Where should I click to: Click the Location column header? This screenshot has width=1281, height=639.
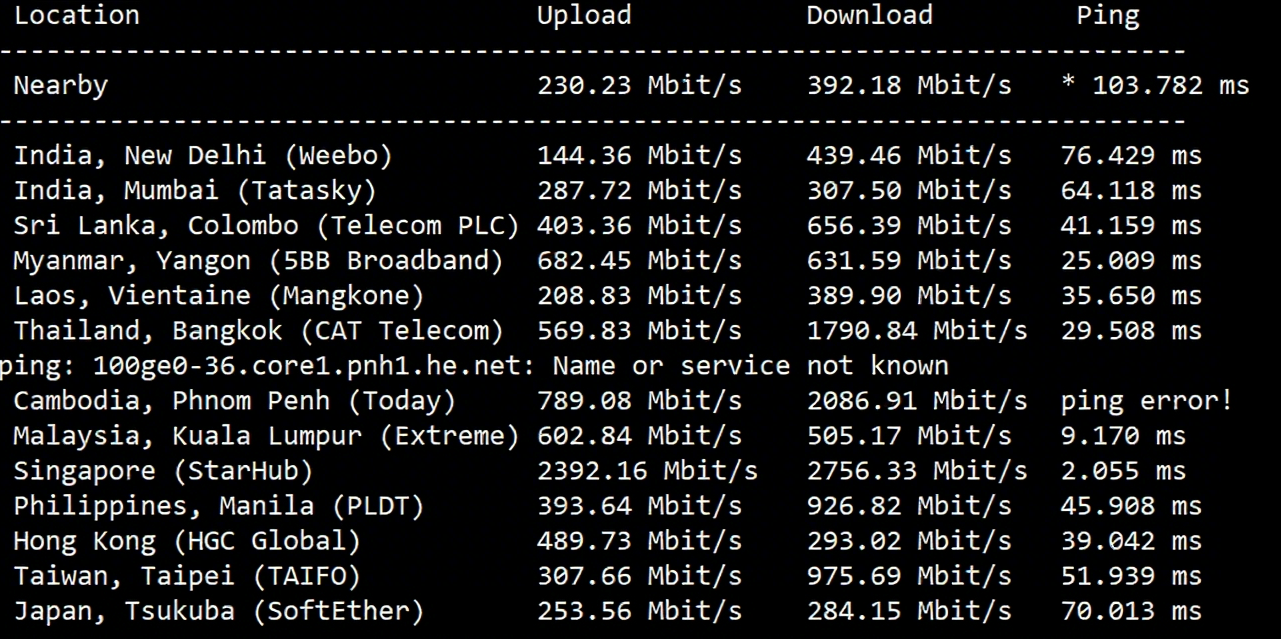76,15
